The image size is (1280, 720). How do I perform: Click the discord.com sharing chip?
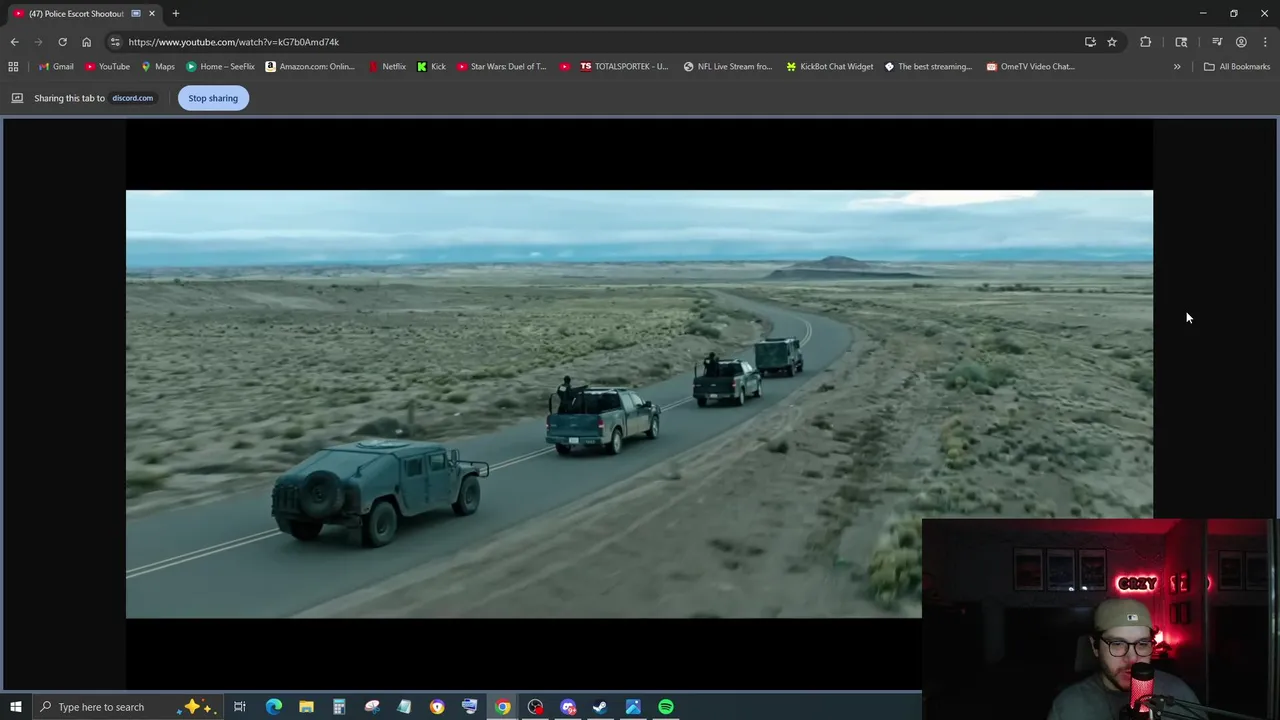[x=132, y=98]
